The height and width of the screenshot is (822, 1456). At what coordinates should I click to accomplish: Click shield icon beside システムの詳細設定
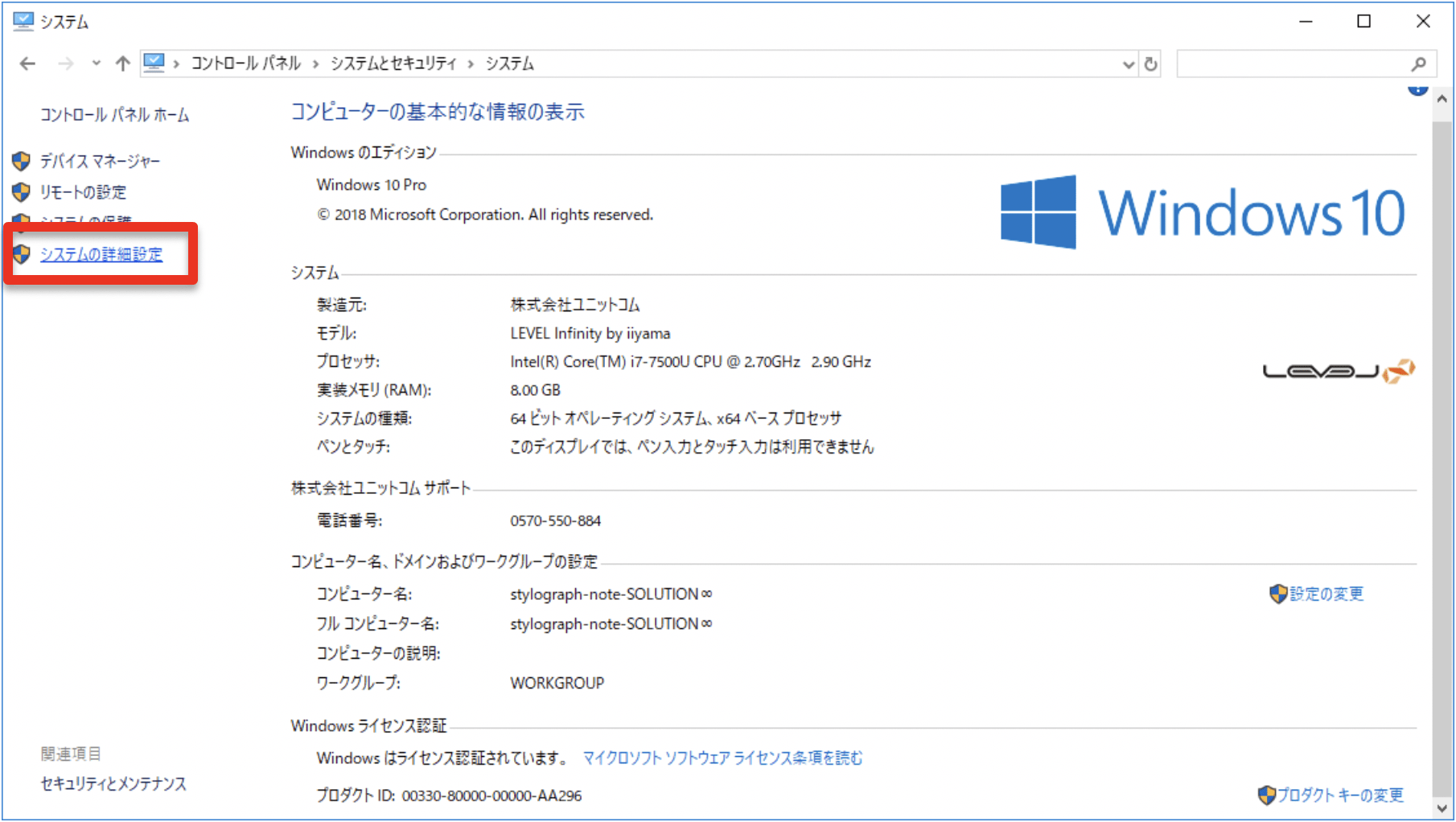click(21, 254)
